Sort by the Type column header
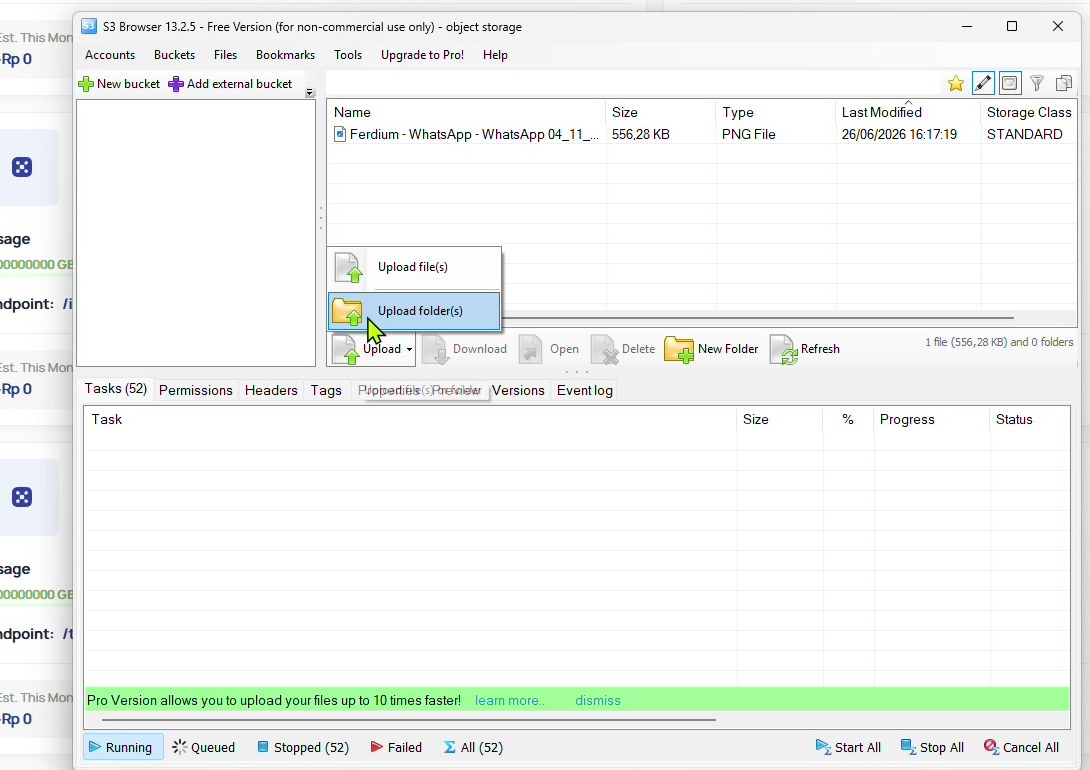Viewport: 1090px width, 770px height. (x=776, y=112)
